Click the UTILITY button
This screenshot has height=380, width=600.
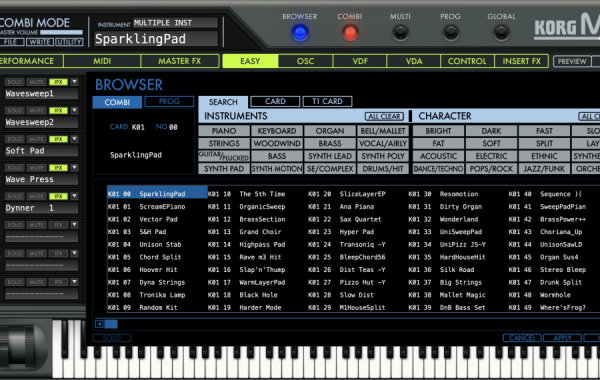pyautogui.click(x=69, y=42)
